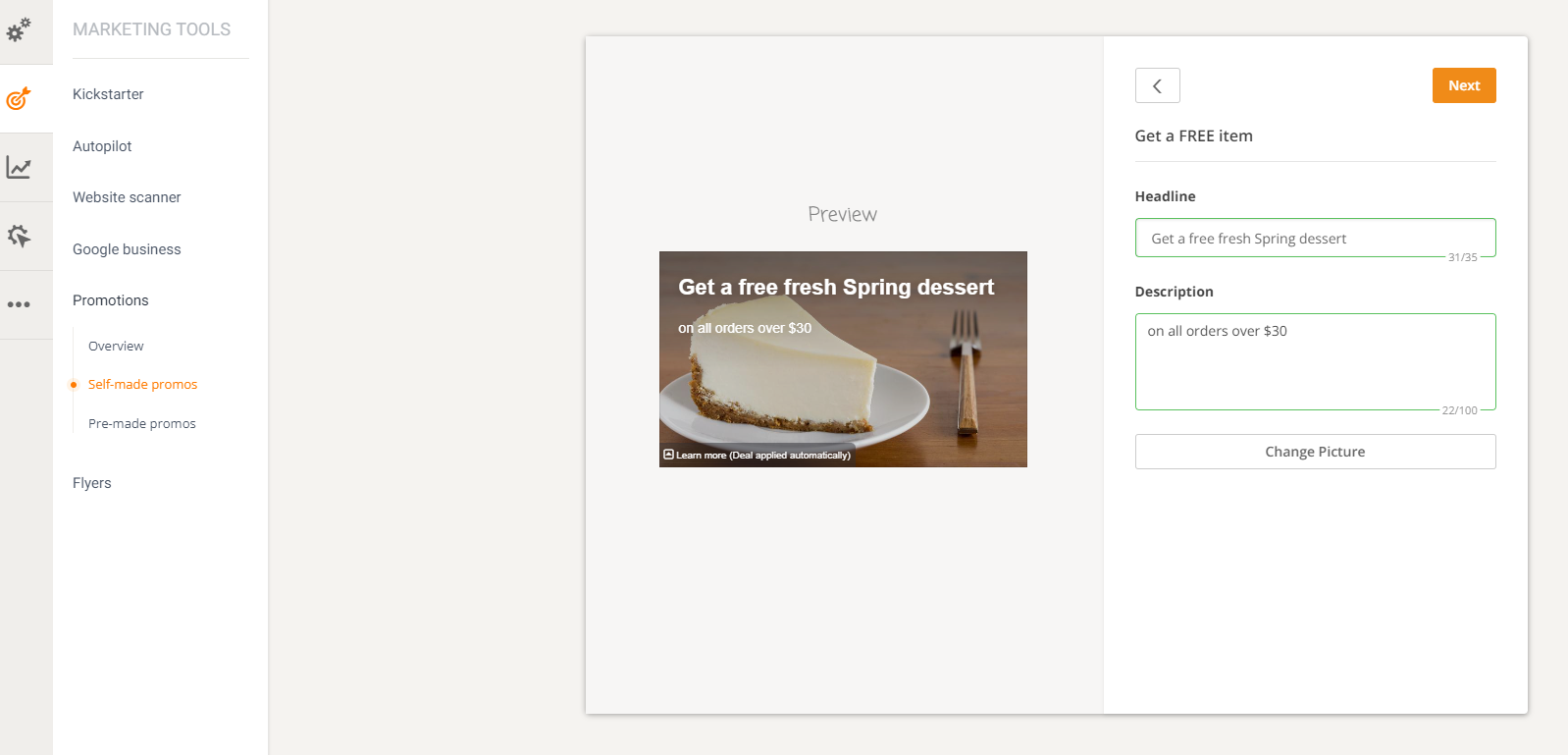Viewport: 1568px width, 755px height.
Task: Click the cursor click sidebar icon
Action: tap(19, 236)
